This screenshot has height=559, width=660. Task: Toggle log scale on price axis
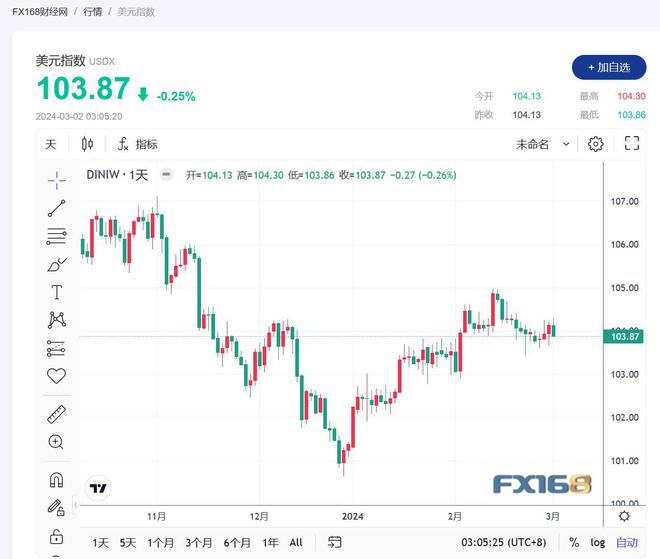point(598,542)
